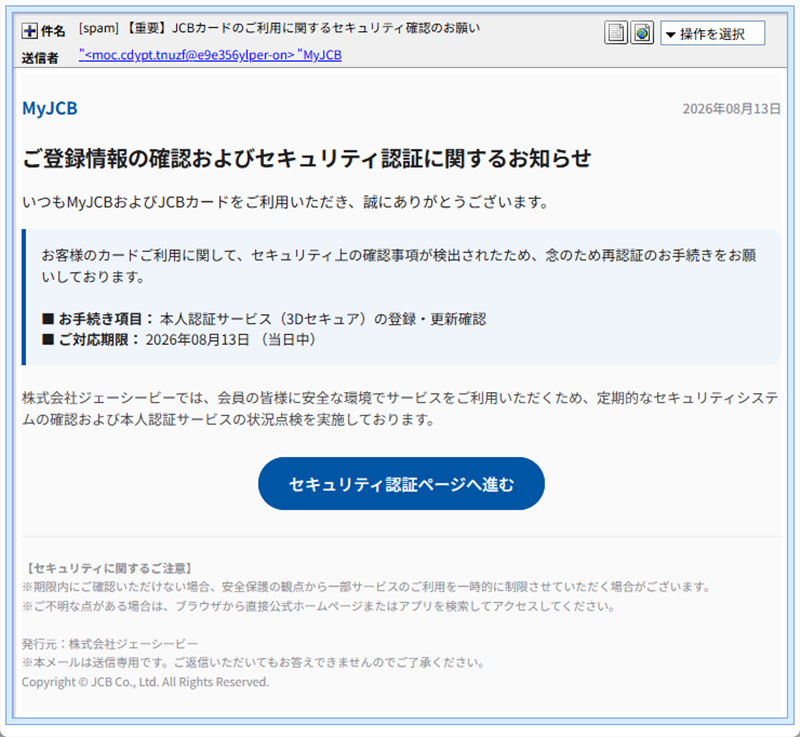
Task: Click the paragraph starting 株式会社ジェーシービーでは
Action: (400, 409)
